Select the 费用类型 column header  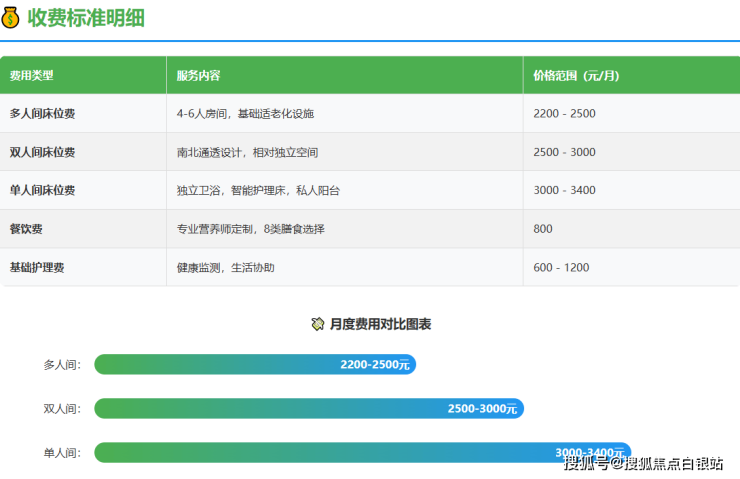[x=32, y=75]
